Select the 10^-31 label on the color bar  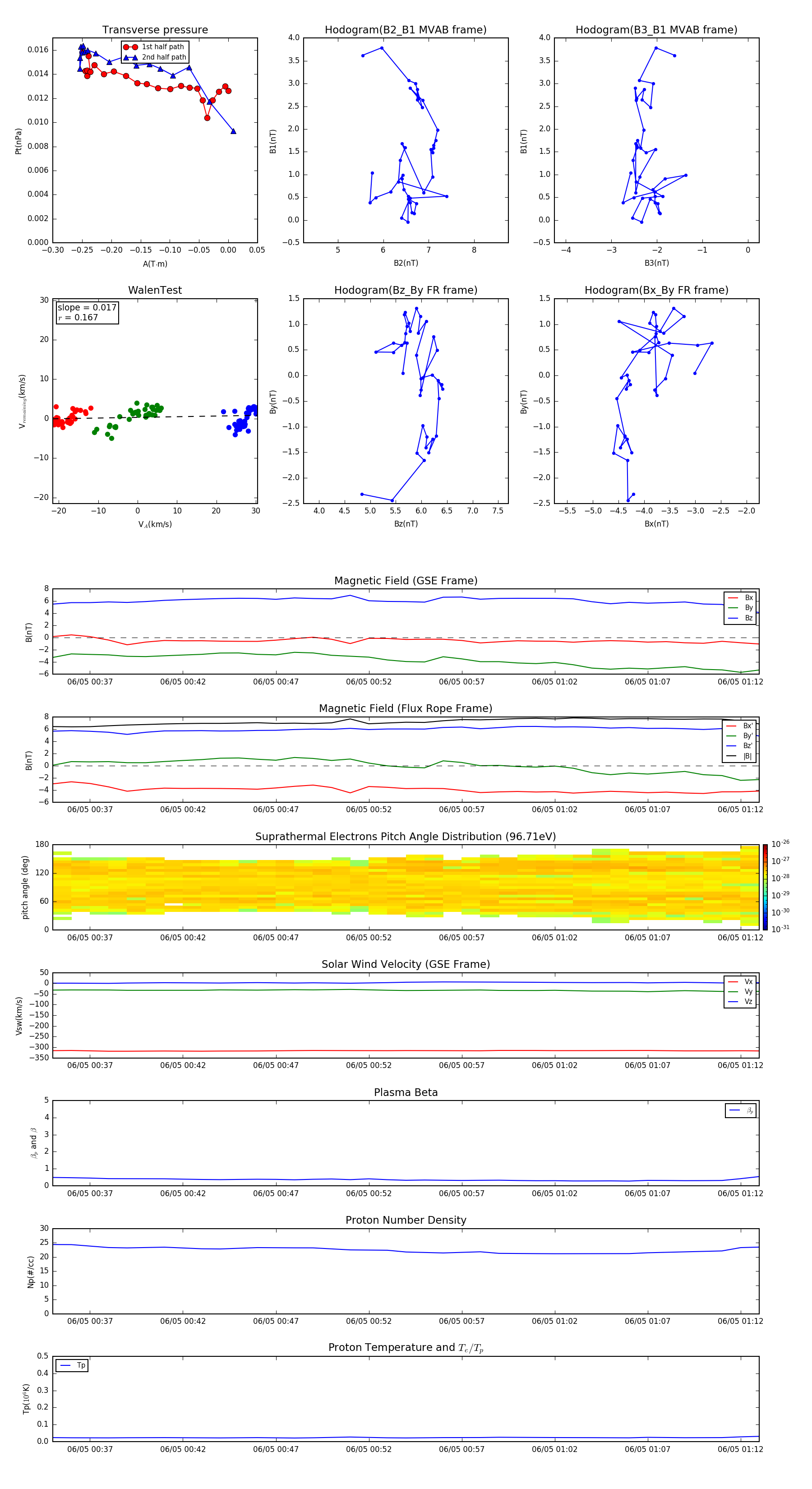pyautogui.click(x=780, y=929)
